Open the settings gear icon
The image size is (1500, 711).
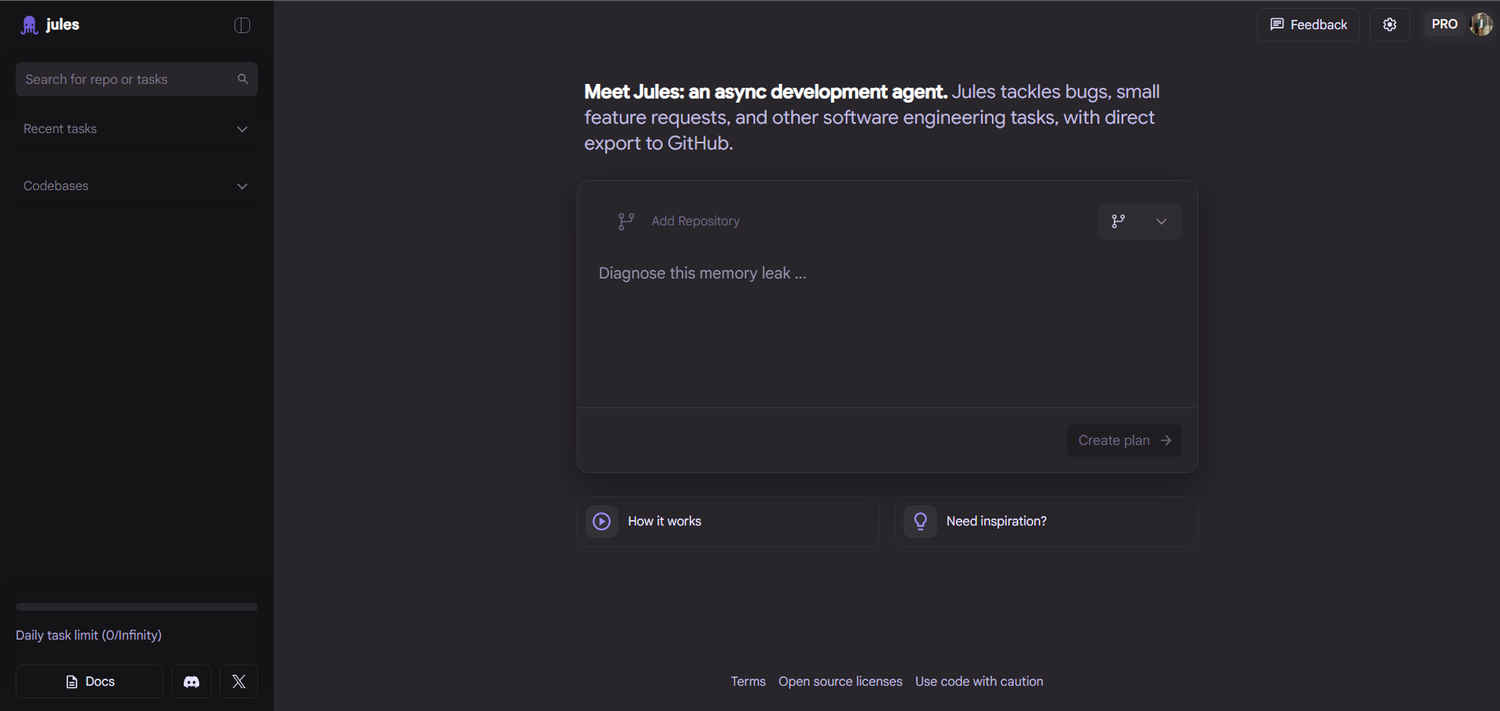(x=1389, y=25)
